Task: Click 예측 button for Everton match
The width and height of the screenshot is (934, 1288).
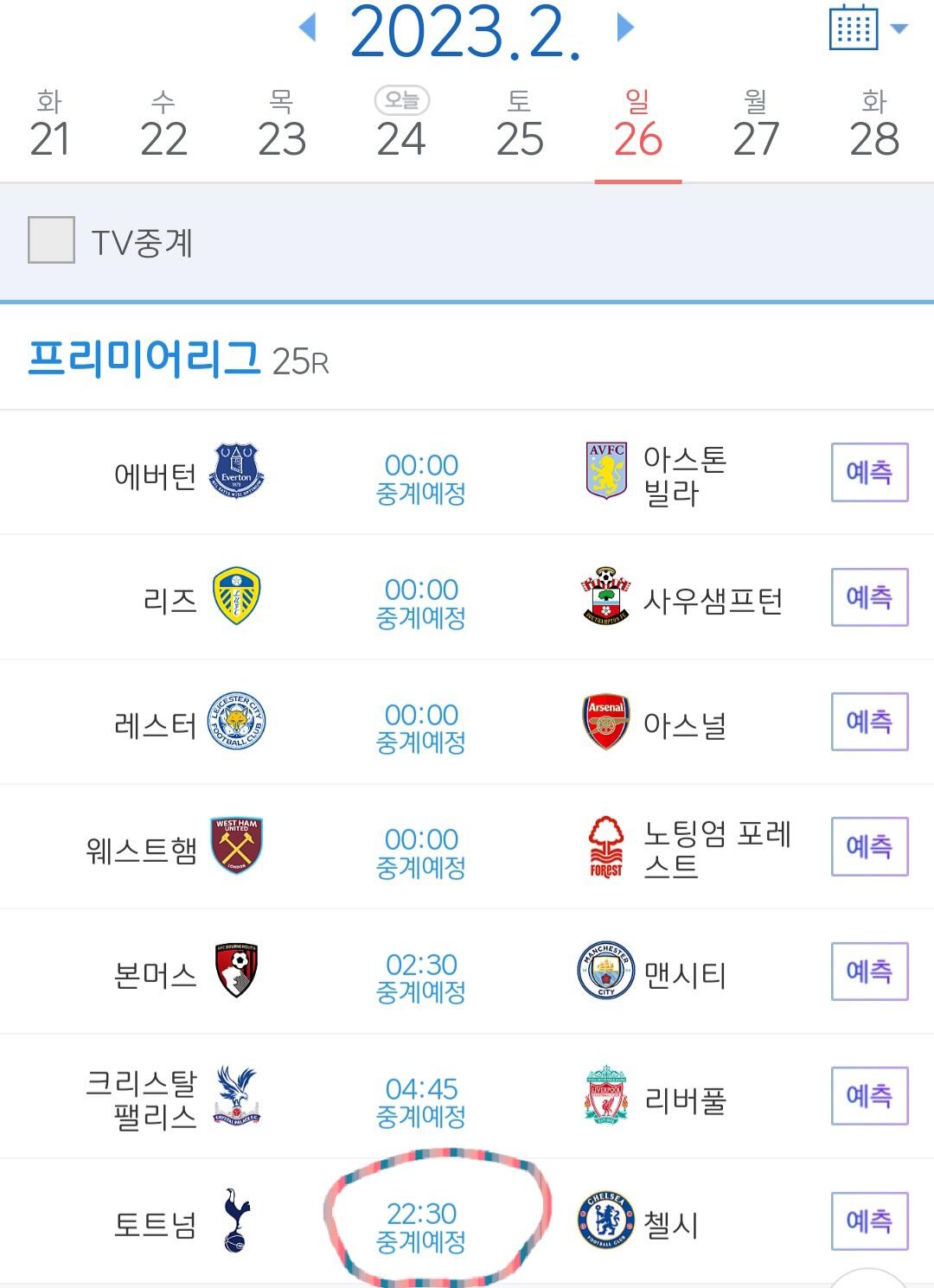Action: (869, 472)
